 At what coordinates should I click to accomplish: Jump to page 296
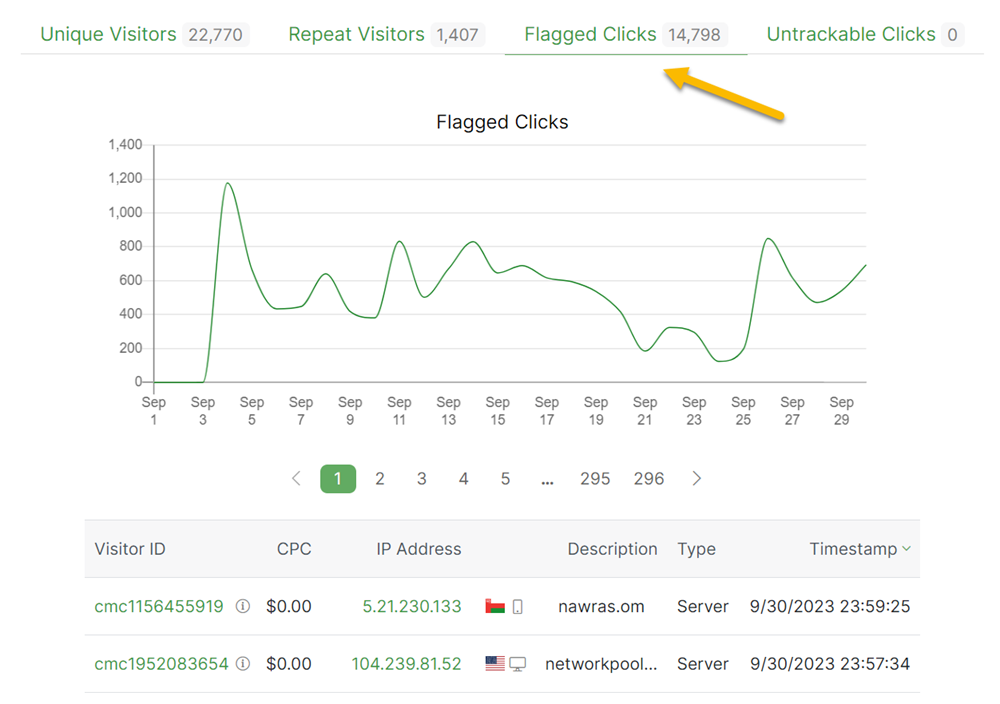pyautogui.click(x=649, y=479)
